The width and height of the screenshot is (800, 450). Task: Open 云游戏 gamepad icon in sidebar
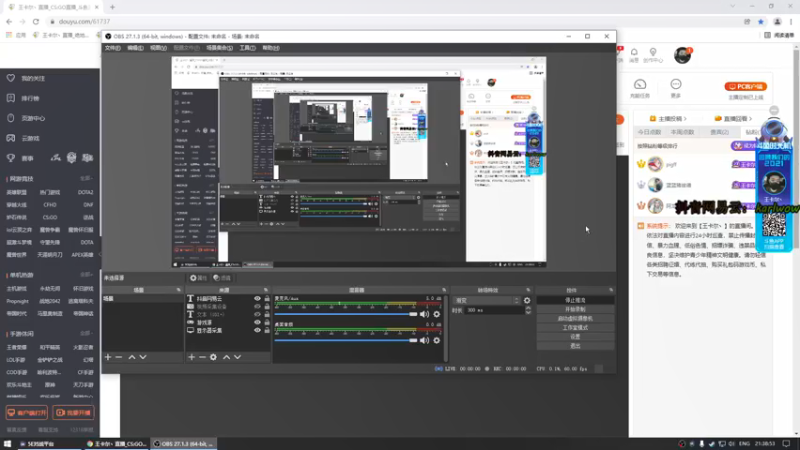pyautogui.click(x=11, y=138)
